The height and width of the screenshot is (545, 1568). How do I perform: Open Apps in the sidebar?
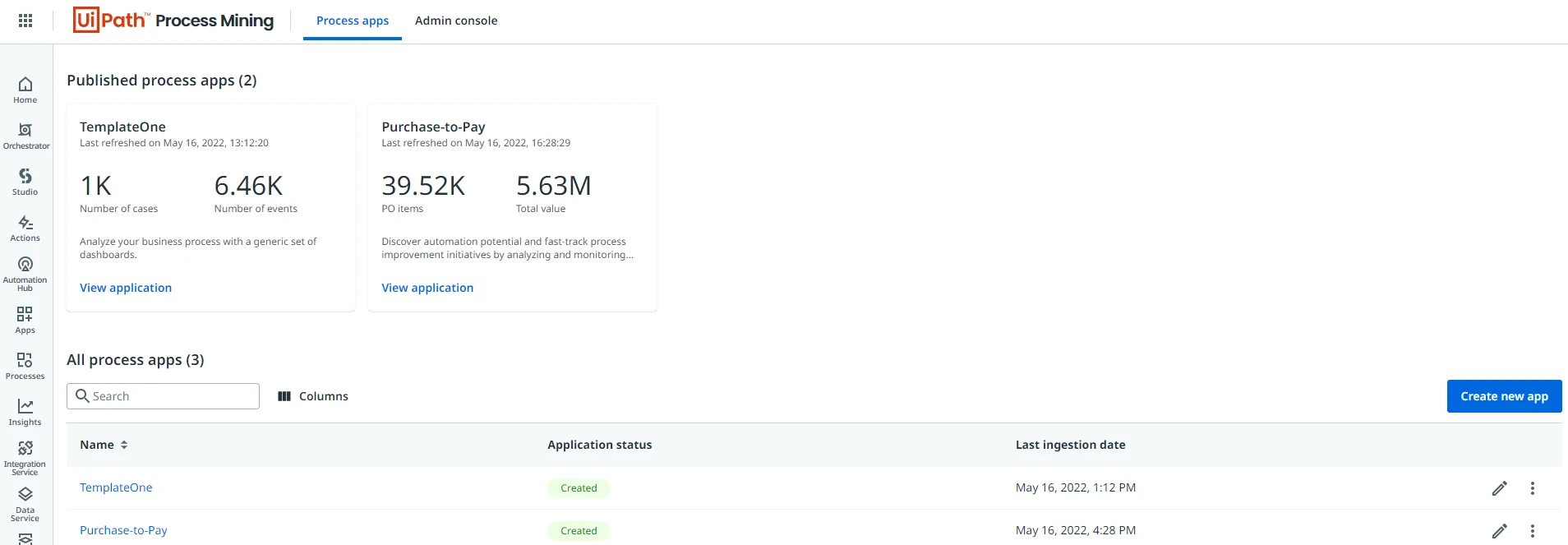(25, 320)
